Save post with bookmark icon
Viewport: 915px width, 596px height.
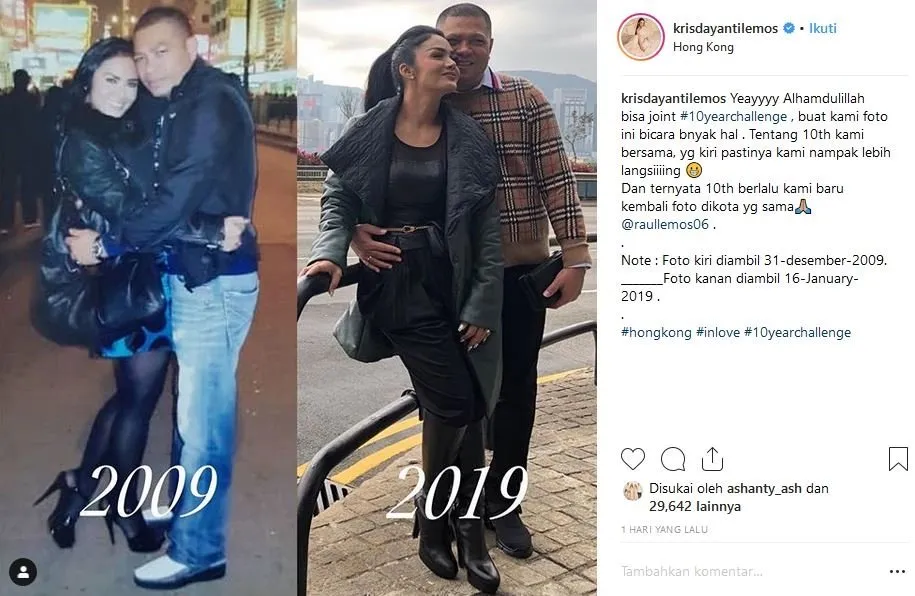tap(898, 459)
